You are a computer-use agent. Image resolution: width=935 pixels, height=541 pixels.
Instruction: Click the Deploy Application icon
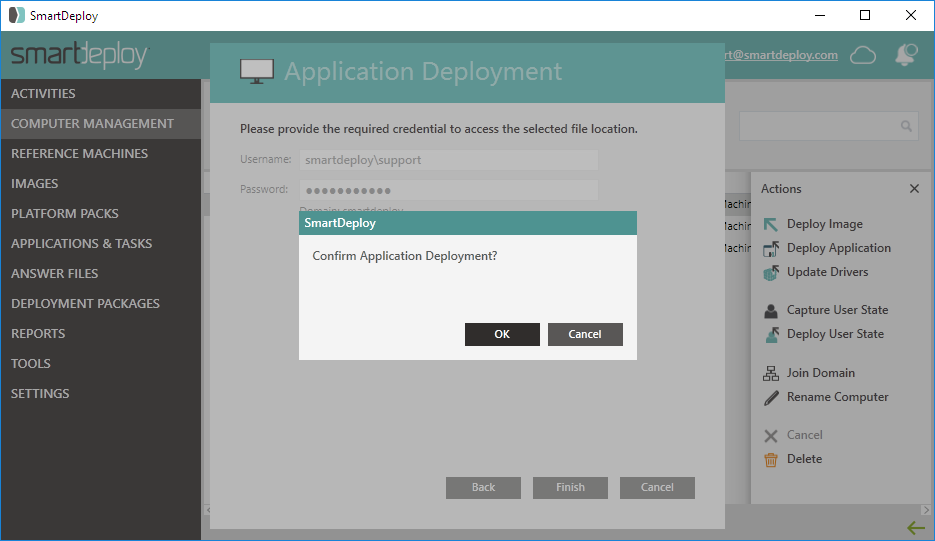(771, 249)
